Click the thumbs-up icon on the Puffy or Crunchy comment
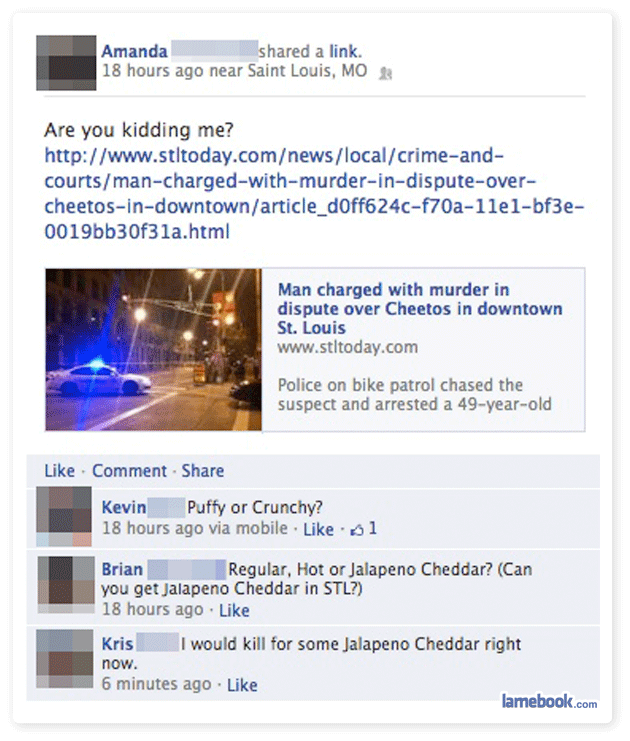The image size is (630, 741). coord(356,530)
